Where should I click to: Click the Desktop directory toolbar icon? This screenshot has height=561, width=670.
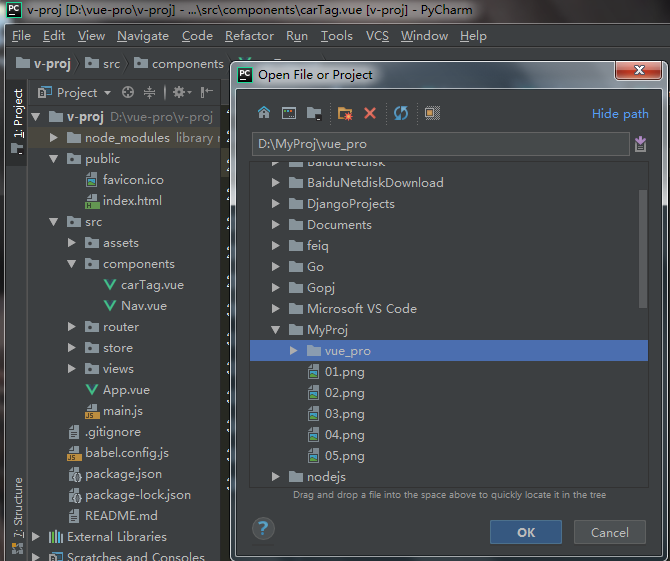pyautogui.click(x=289, y=113)
